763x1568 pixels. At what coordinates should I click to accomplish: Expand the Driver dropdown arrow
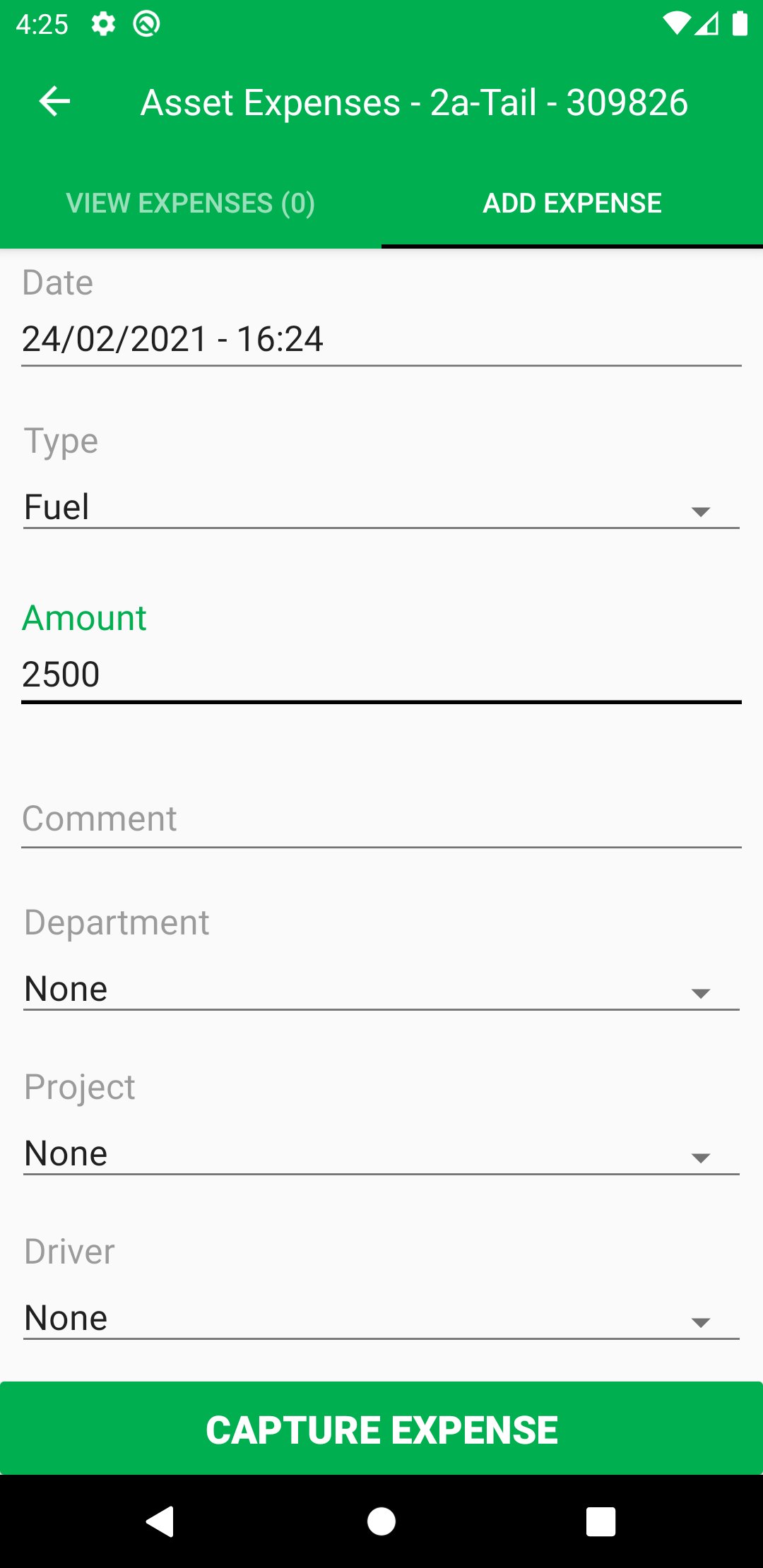click(x=701, y=1322)
